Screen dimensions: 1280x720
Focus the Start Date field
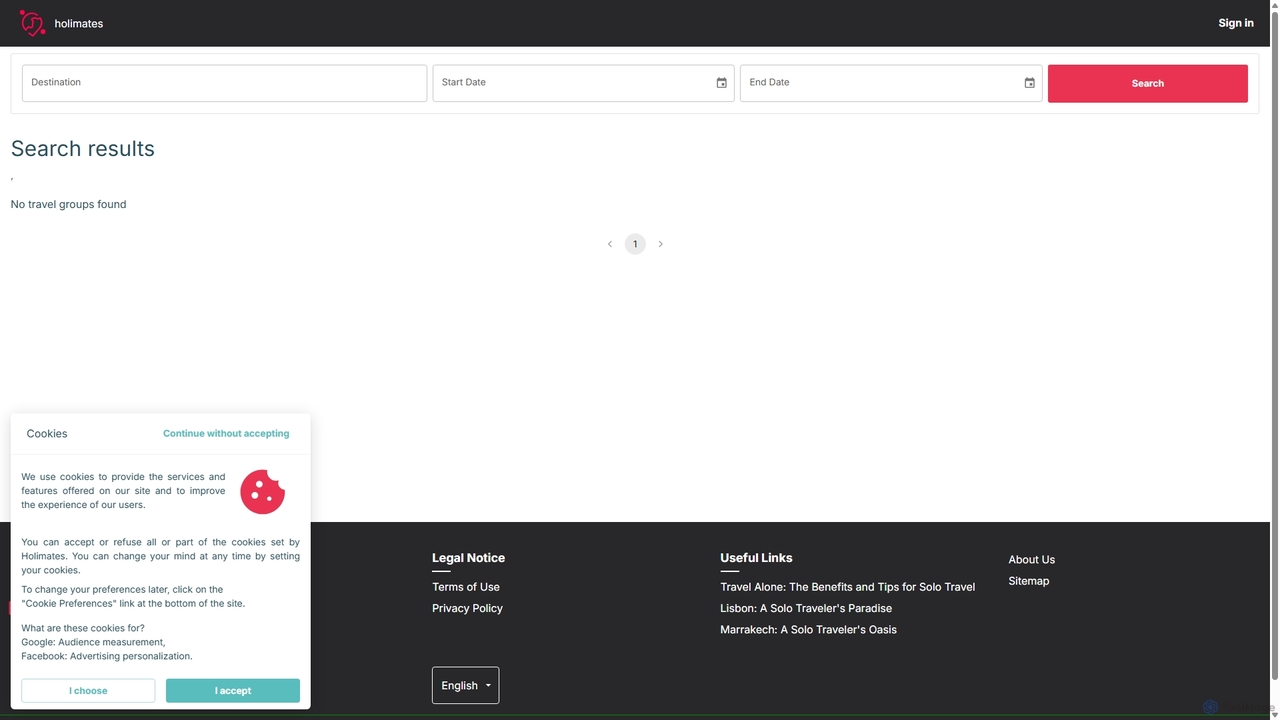point(583,83)
